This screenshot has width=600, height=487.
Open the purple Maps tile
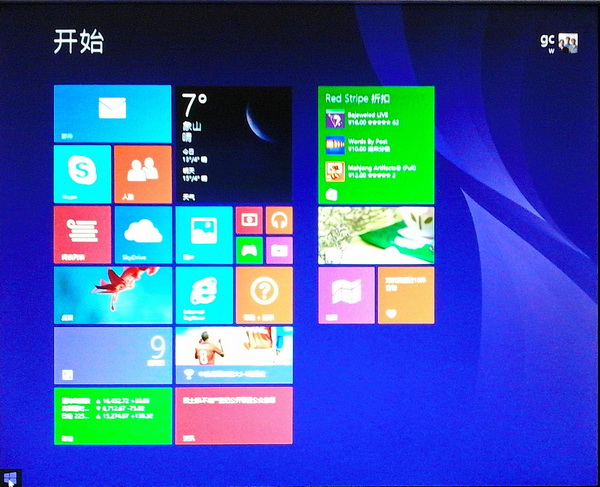(346, 295)
